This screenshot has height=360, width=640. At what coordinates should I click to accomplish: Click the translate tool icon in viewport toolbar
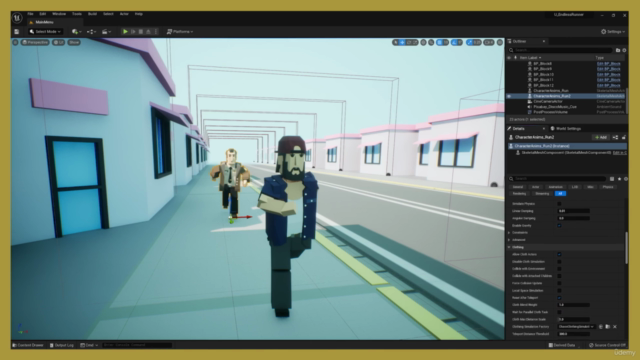point(402,42)
